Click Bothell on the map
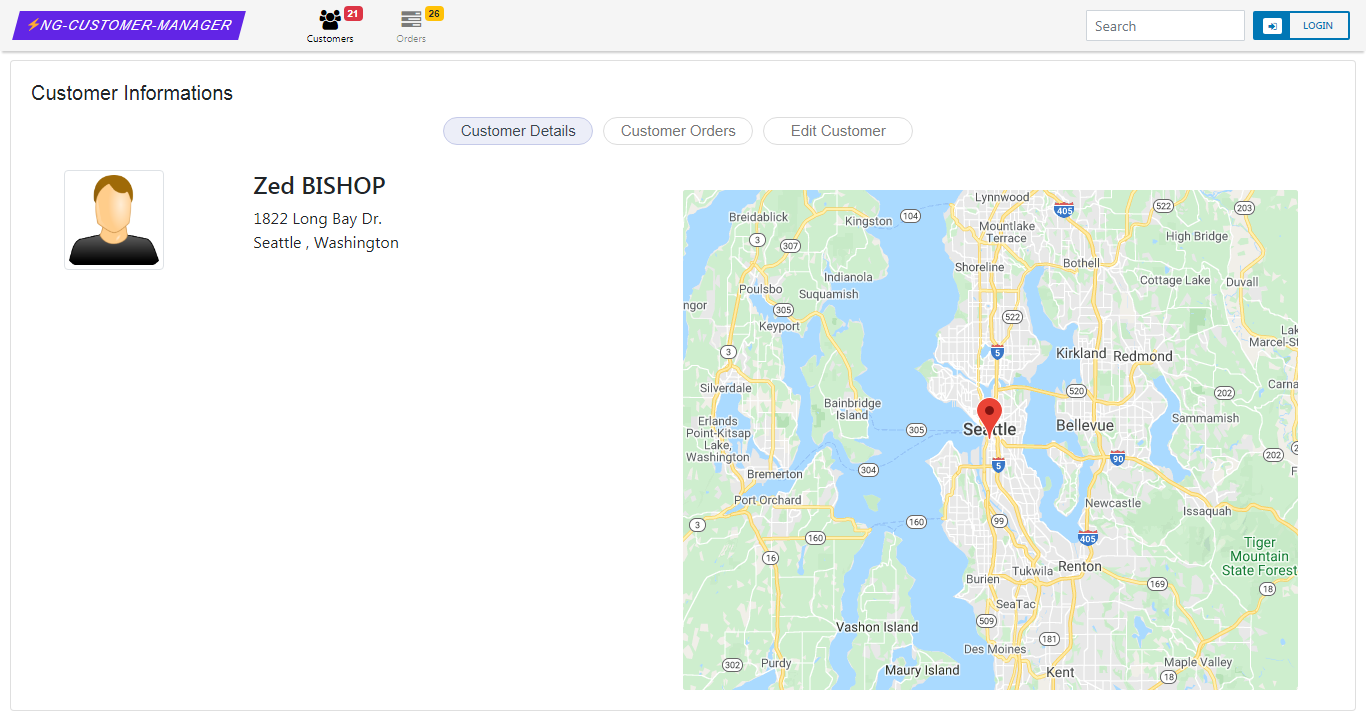1366x726 pixels. [x=1081, y=263]
